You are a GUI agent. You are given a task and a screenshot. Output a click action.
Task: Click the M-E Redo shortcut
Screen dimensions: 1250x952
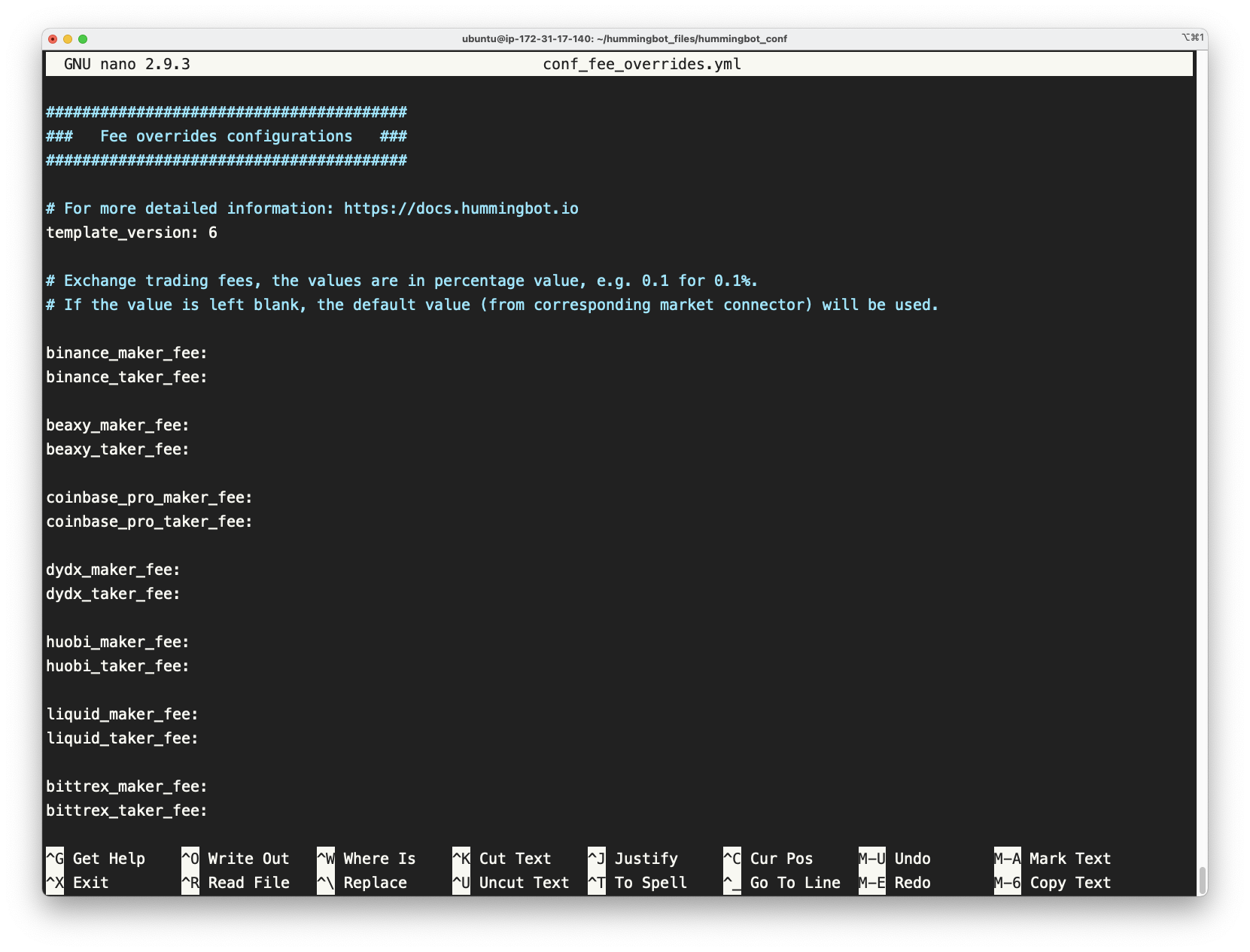[x=895, y=883]
